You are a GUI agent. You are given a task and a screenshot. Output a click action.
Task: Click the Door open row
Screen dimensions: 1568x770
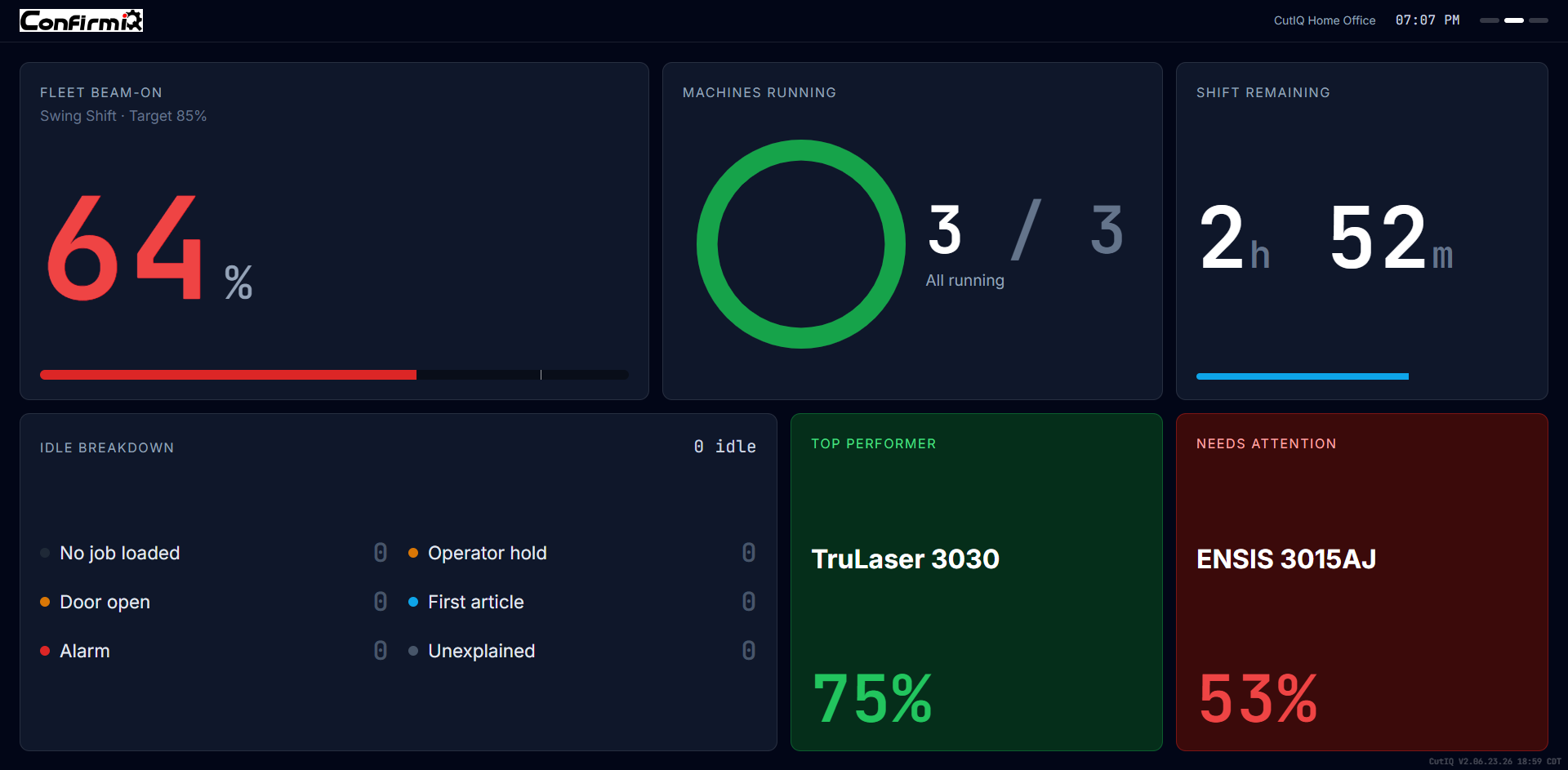[x=214, y=602]
